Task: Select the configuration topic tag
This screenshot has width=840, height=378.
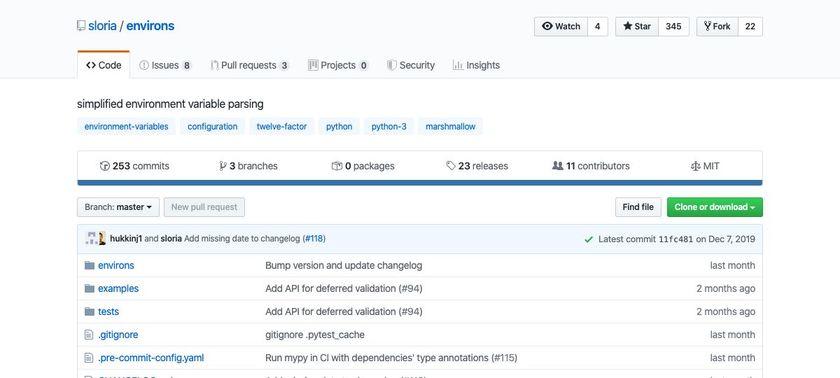Action: [x=212, y=127]
